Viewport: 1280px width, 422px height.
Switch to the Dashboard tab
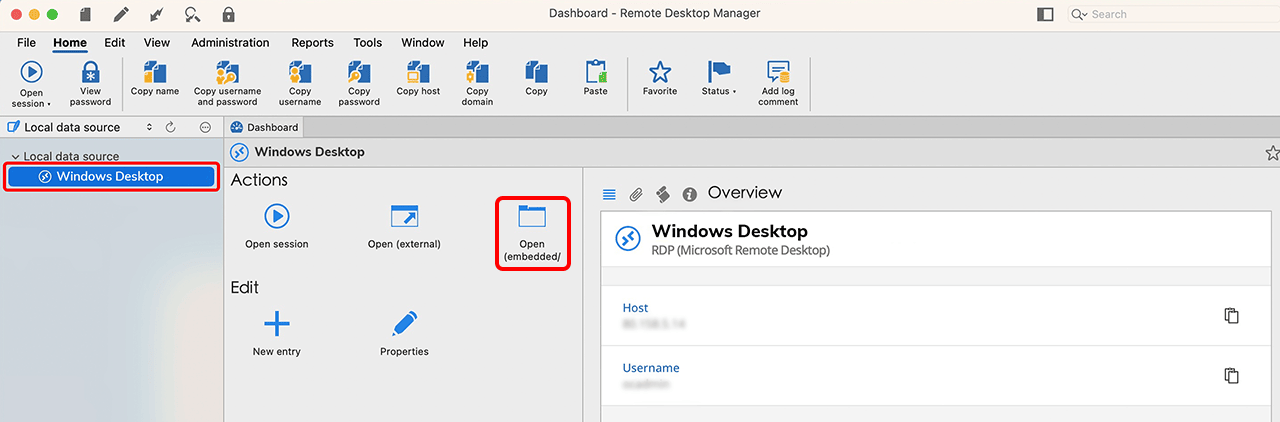[x=265, y=127]
